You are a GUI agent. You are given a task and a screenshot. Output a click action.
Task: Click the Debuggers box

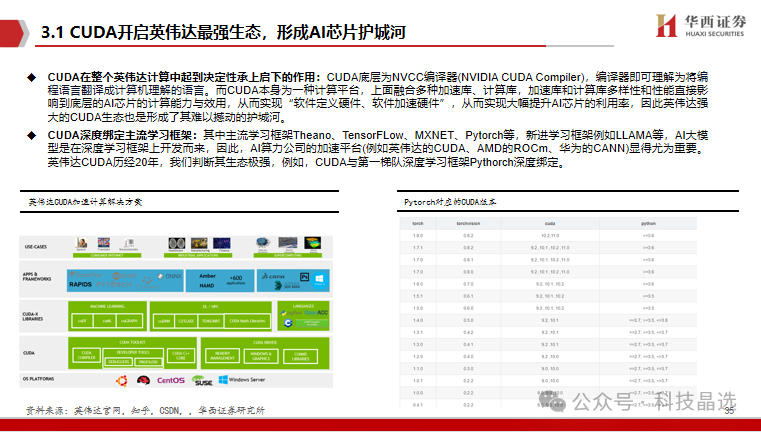pos(118,362)
